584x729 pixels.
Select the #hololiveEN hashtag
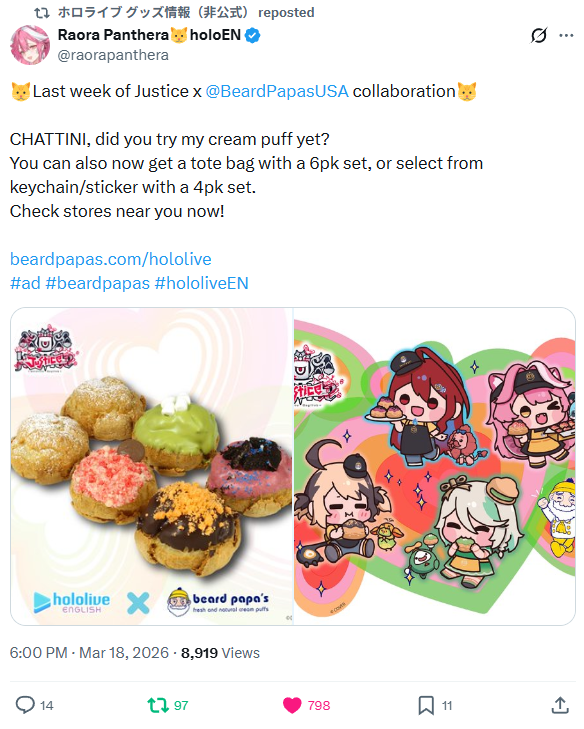pos(201,283)
